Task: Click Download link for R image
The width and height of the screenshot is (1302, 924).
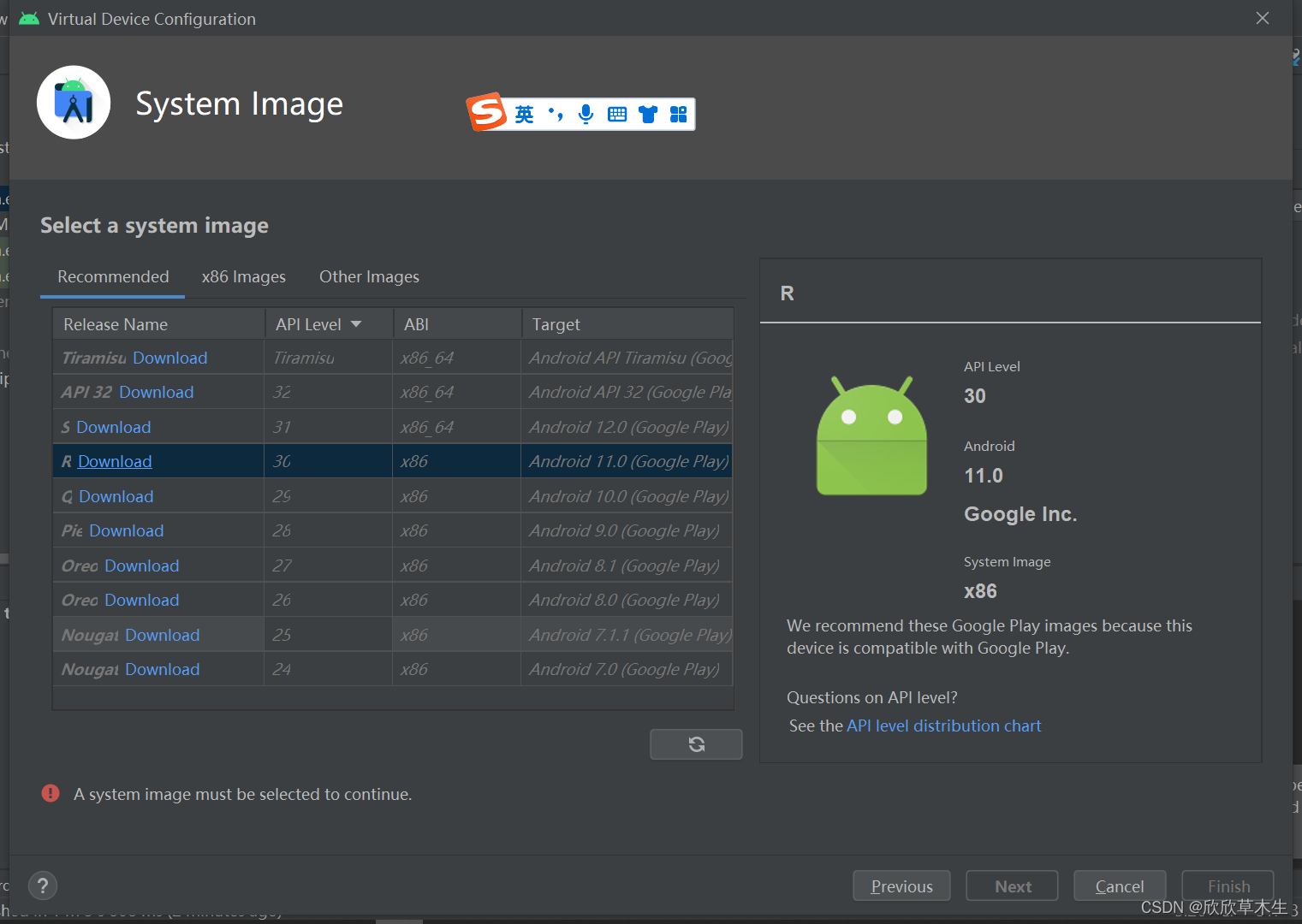Action: pos(115,461)
